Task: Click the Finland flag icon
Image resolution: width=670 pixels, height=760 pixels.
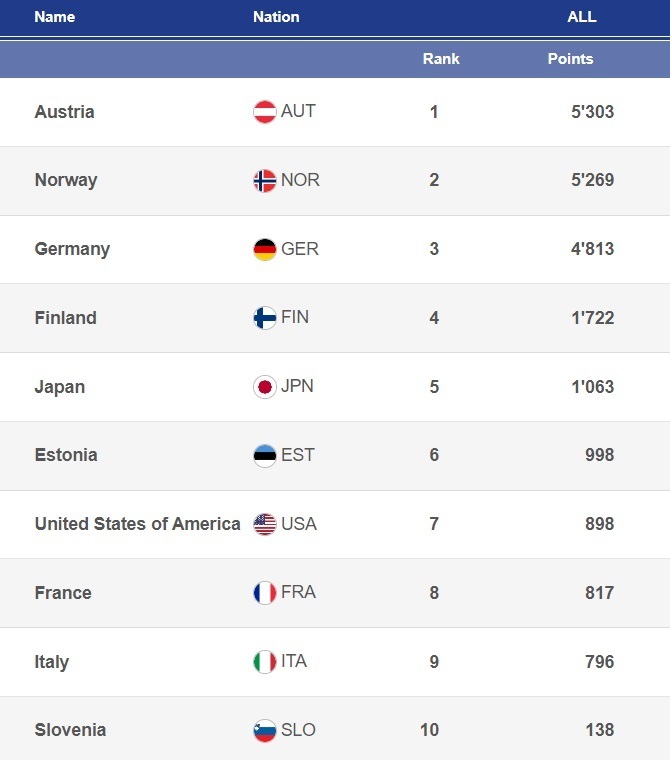Action: click(265, 318)
